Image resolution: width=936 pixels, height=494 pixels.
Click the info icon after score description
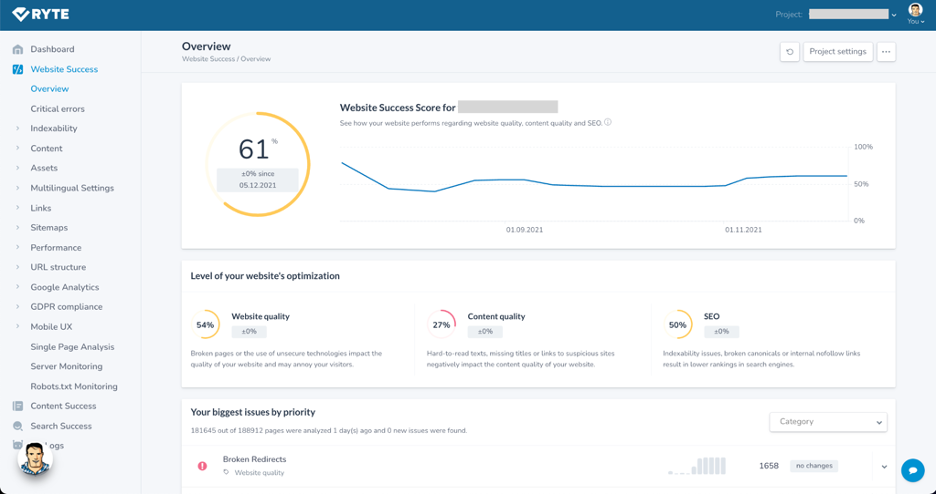coord(608,123)
